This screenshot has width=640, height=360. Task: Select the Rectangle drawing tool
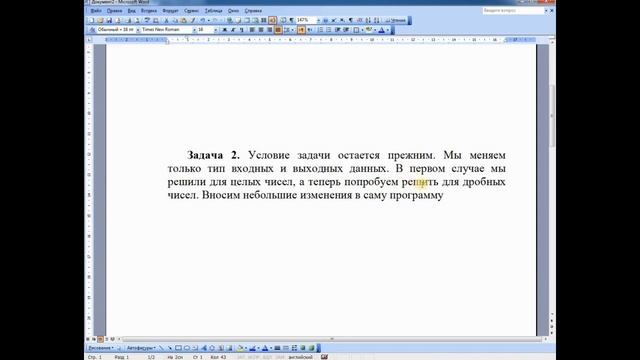178,348
